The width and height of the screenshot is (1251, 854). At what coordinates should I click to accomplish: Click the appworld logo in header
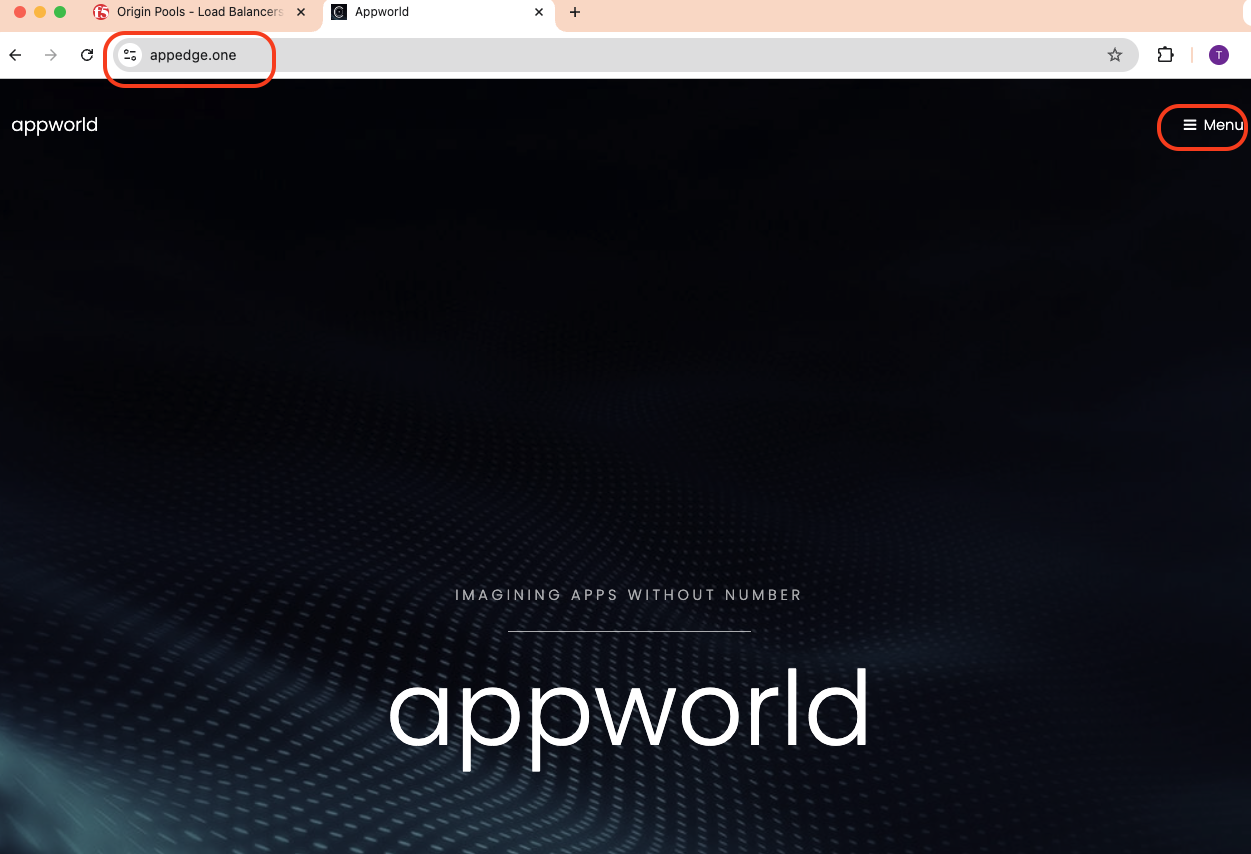[x=55, y=125]
